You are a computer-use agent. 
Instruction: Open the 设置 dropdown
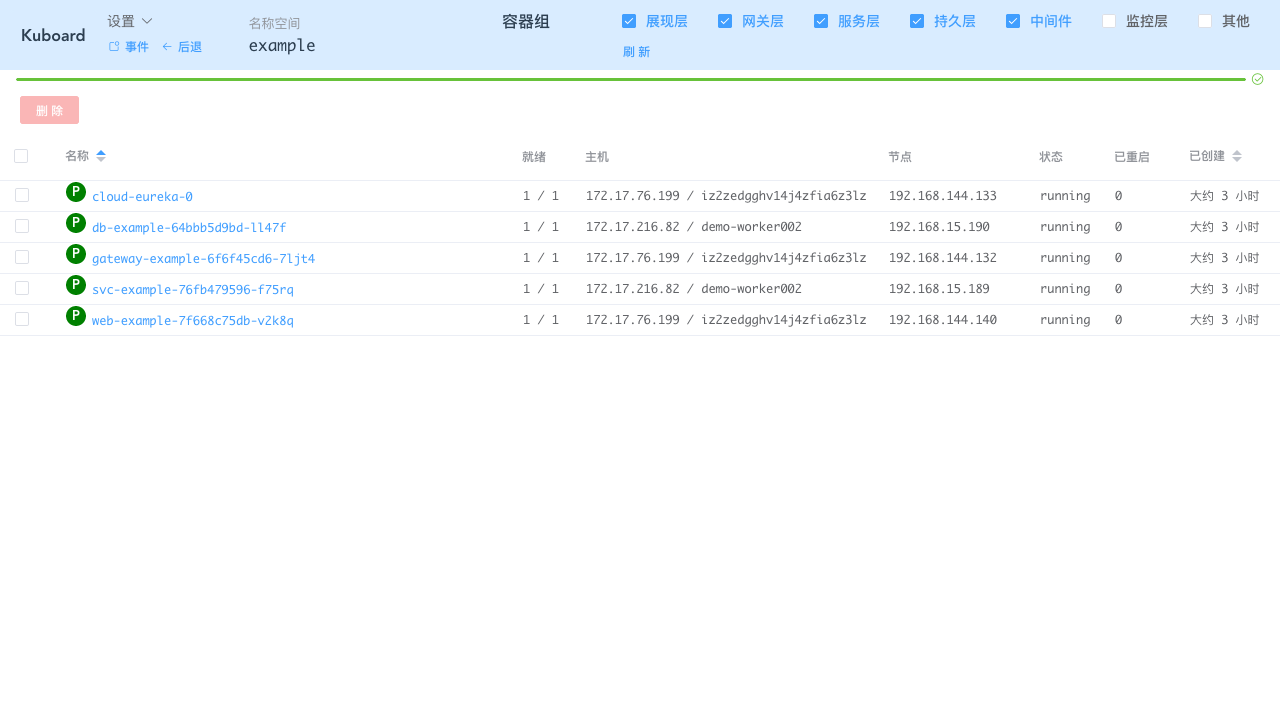point(129,20)
